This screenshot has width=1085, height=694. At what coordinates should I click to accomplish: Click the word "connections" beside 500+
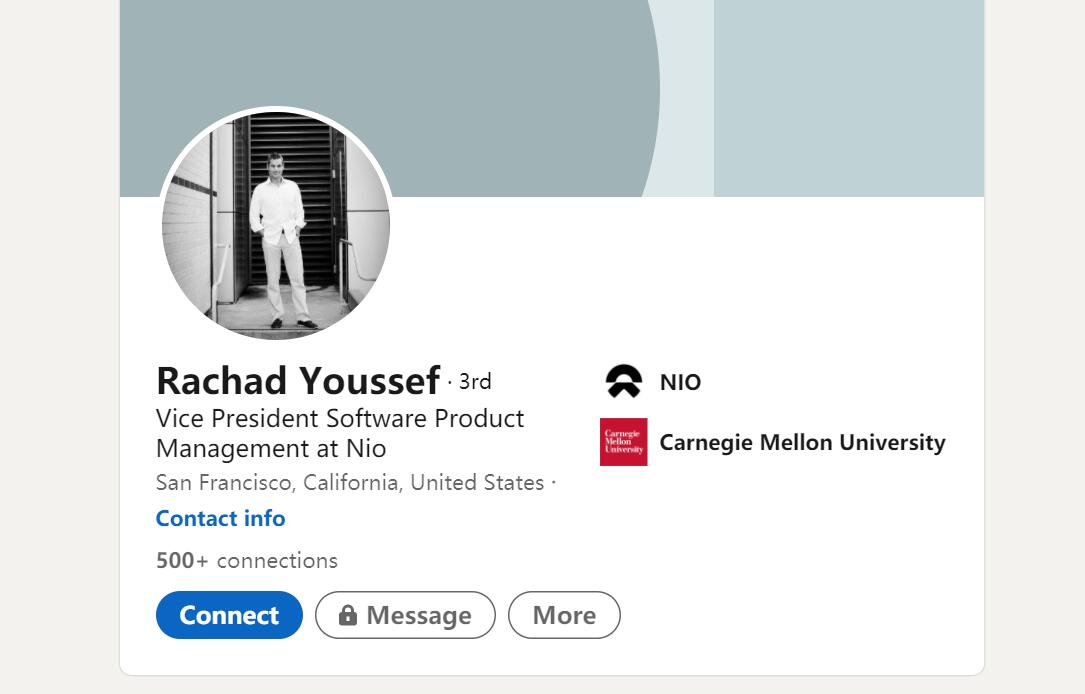277,560
